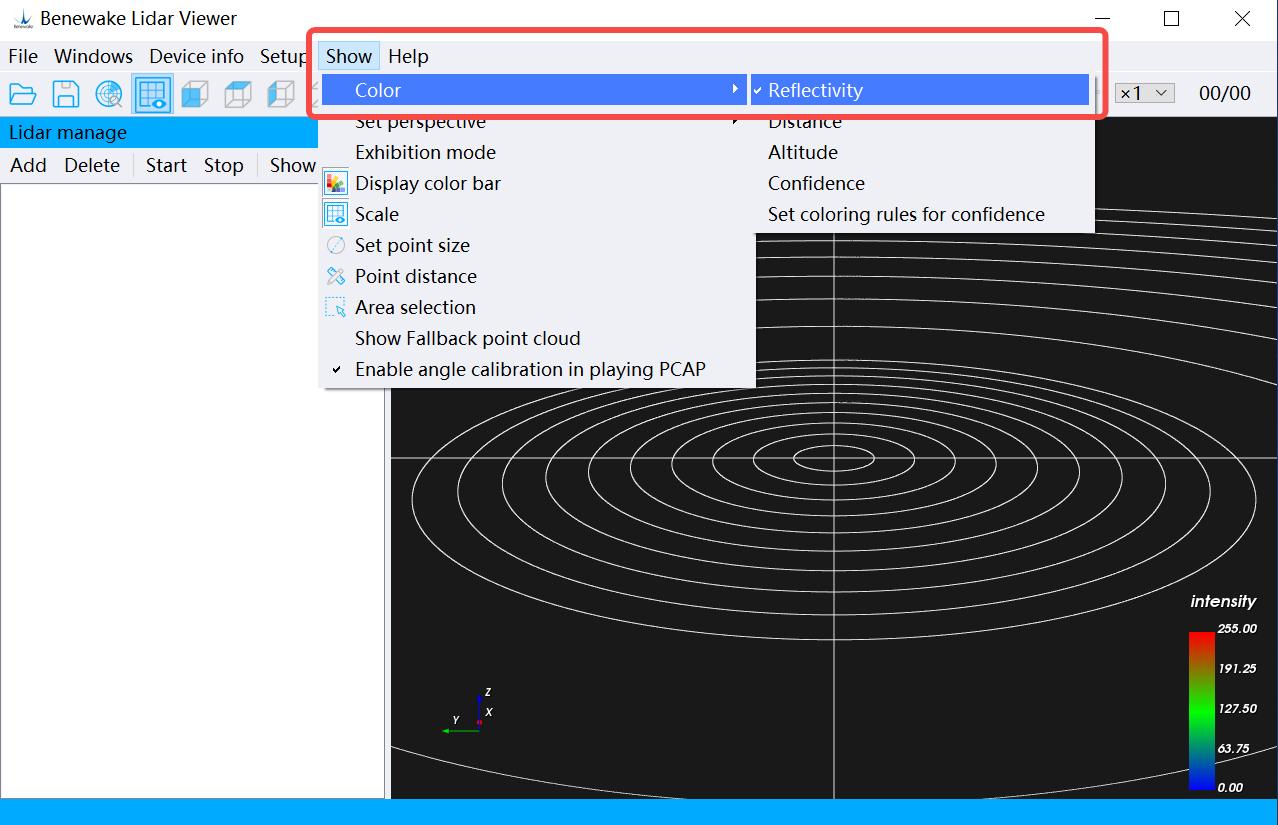Click the save floppy disk icon
This screenshot has width=1278, height=825.
click(66, 94)
